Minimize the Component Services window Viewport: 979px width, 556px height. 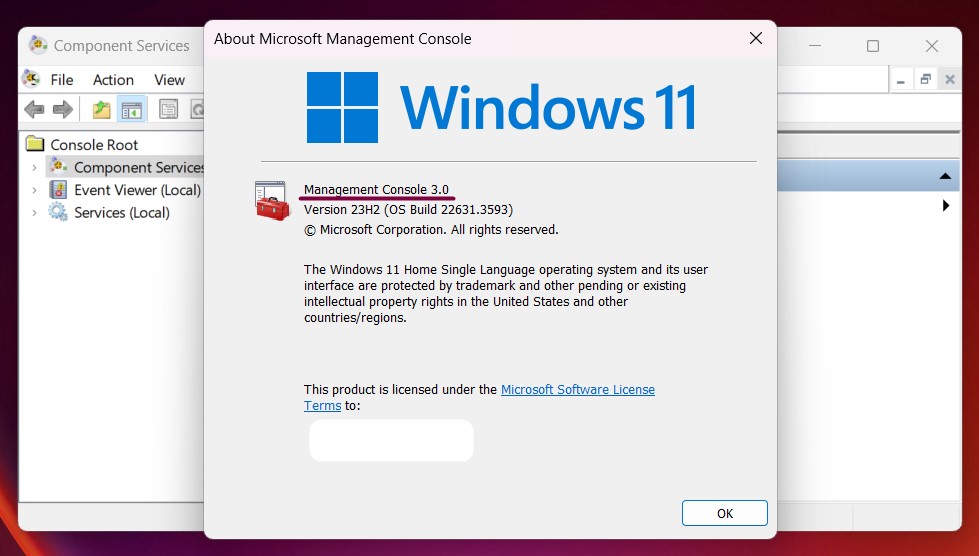pyautogui.click(x=815, y=46)
